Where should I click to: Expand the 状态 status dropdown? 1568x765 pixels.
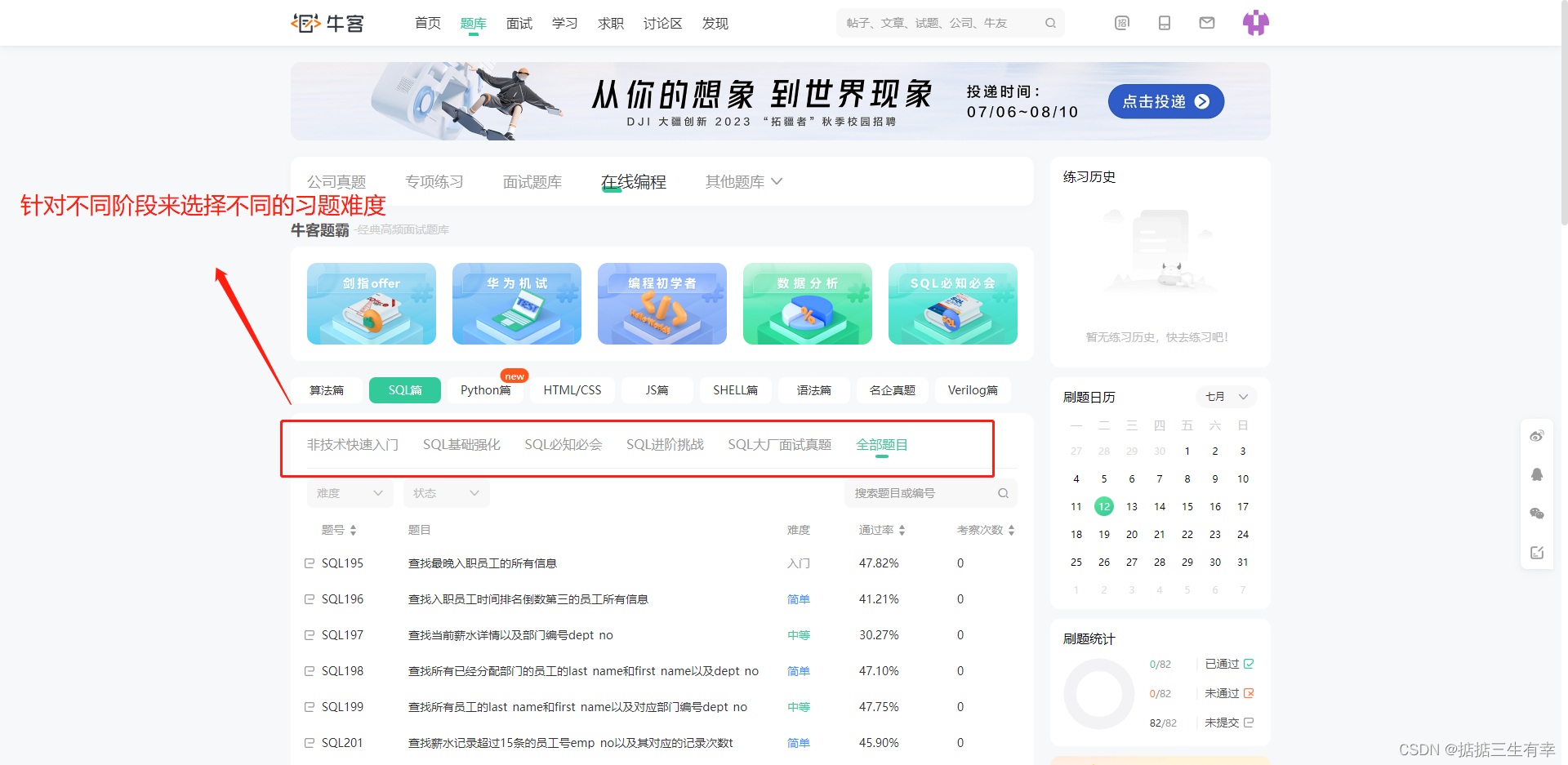(x=447, y=493)
